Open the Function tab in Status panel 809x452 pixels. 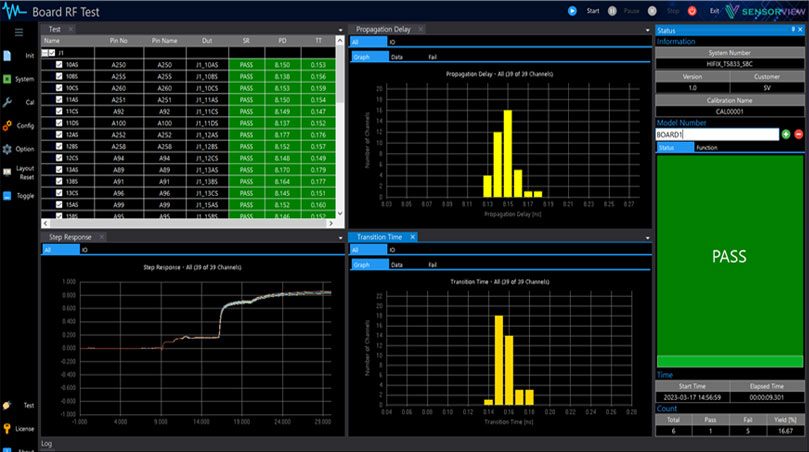coord(707,148)
